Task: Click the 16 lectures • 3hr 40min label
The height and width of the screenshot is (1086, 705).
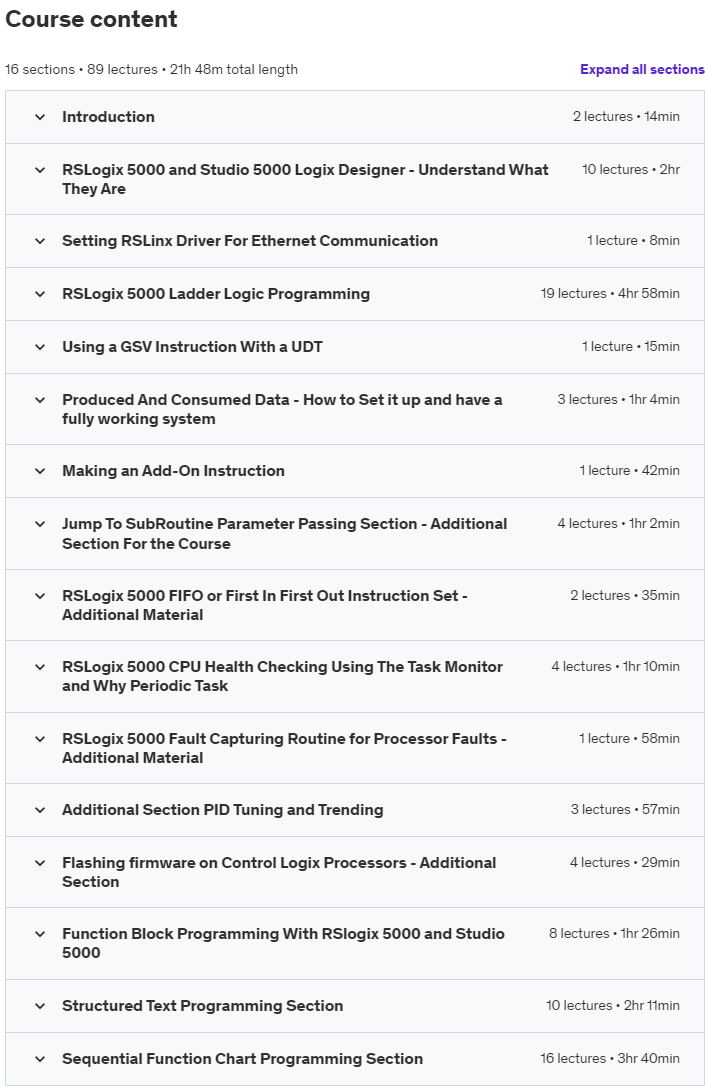Action: (x=610, y=1059)
